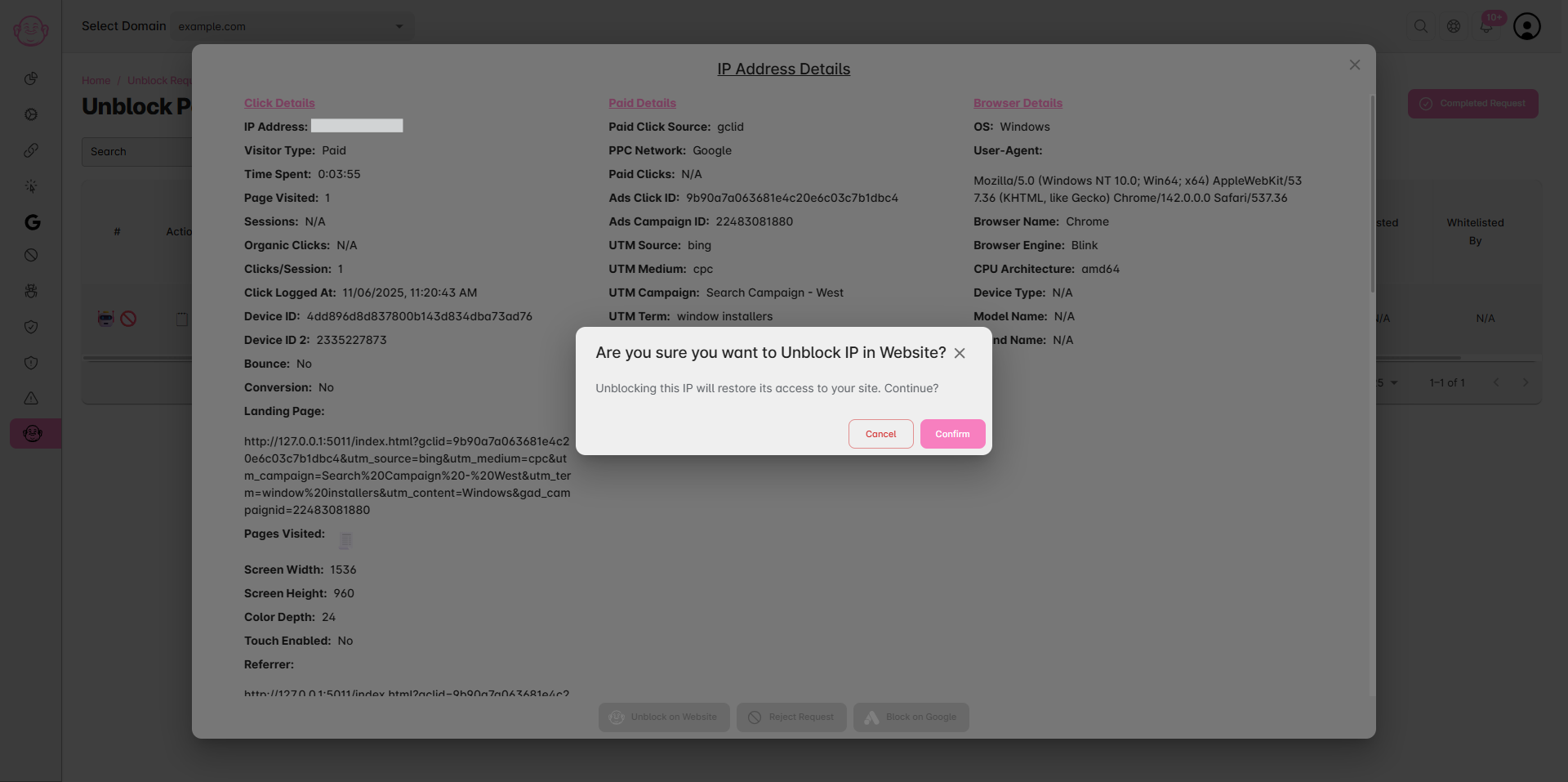Click the Ads Click ID value
1568x782 pixels.
(792, 198)
